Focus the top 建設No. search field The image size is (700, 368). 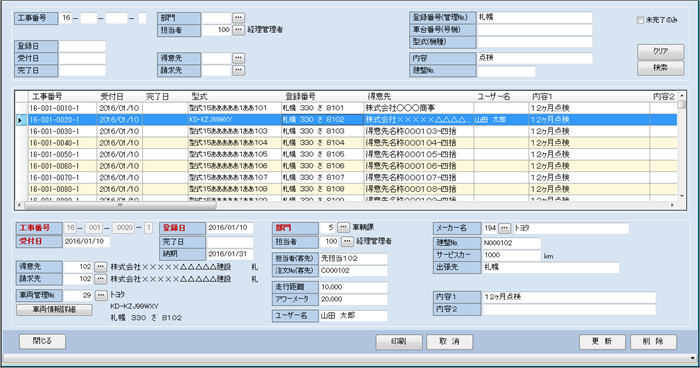point(506,71)
